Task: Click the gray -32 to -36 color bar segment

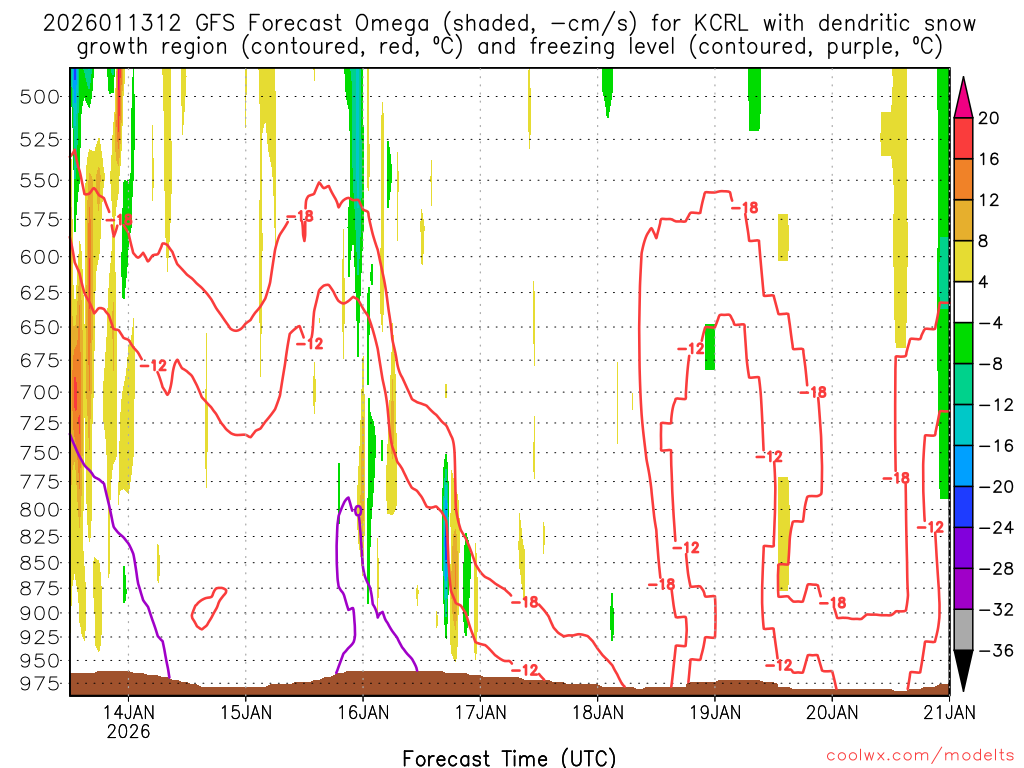Action: pos(963,630)
